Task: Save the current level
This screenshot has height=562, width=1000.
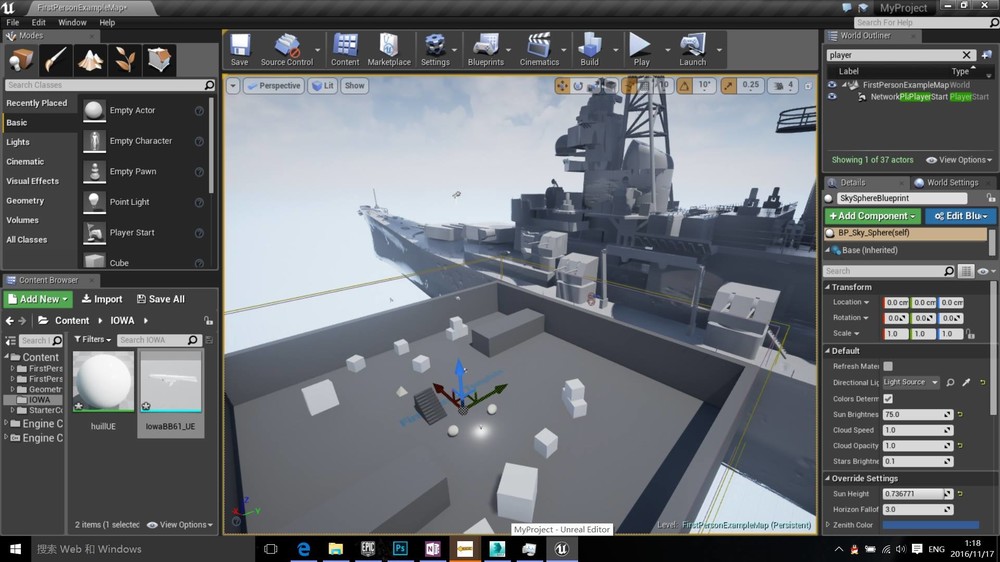Action: point(240,50)
